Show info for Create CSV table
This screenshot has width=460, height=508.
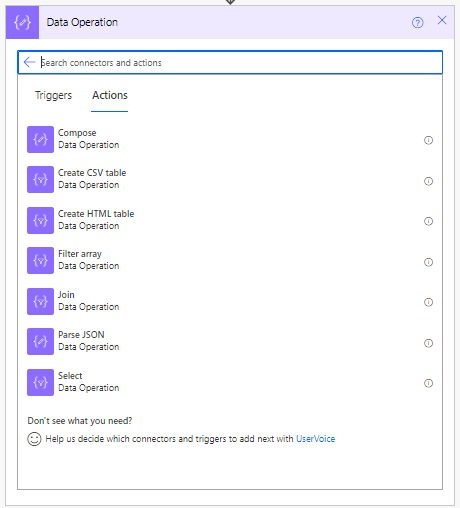428,181
